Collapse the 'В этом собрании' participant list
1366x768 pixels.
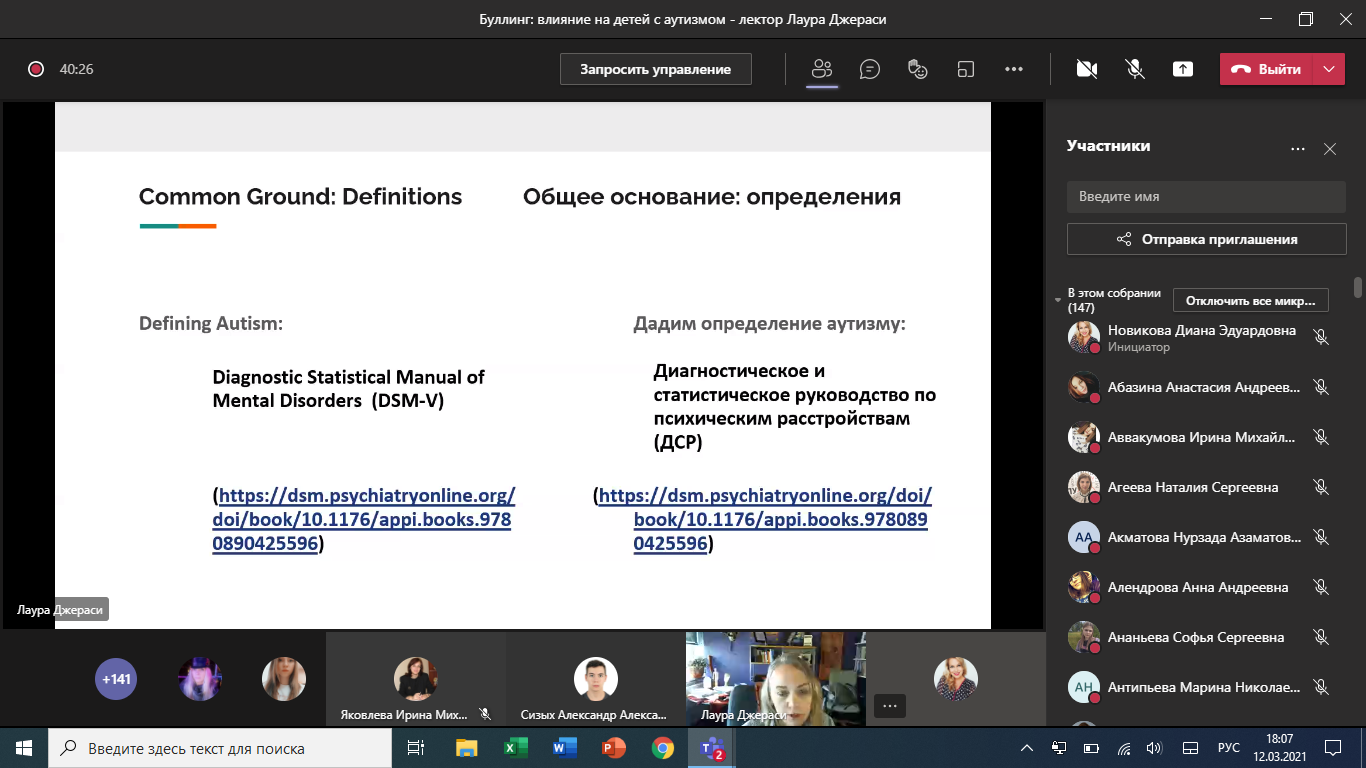pos(1059,300)
